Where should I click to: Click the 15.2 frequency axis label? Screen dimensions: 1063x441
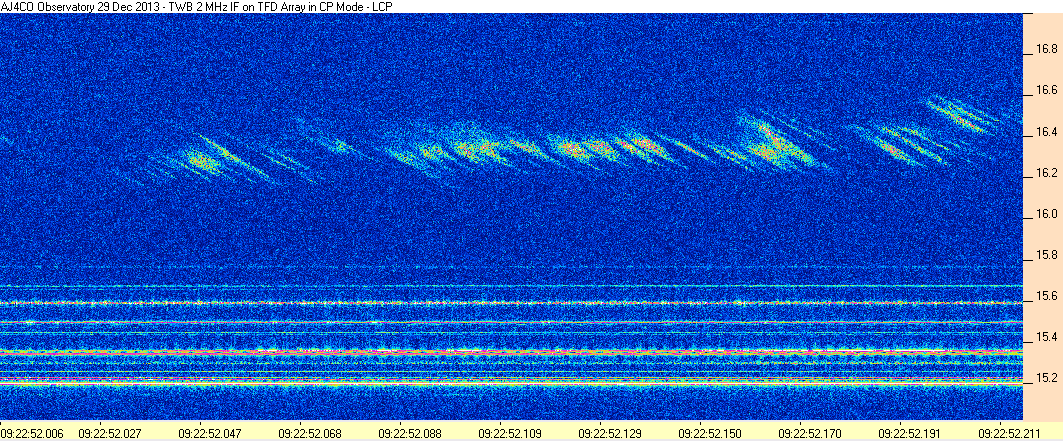tap(1046, 377)
